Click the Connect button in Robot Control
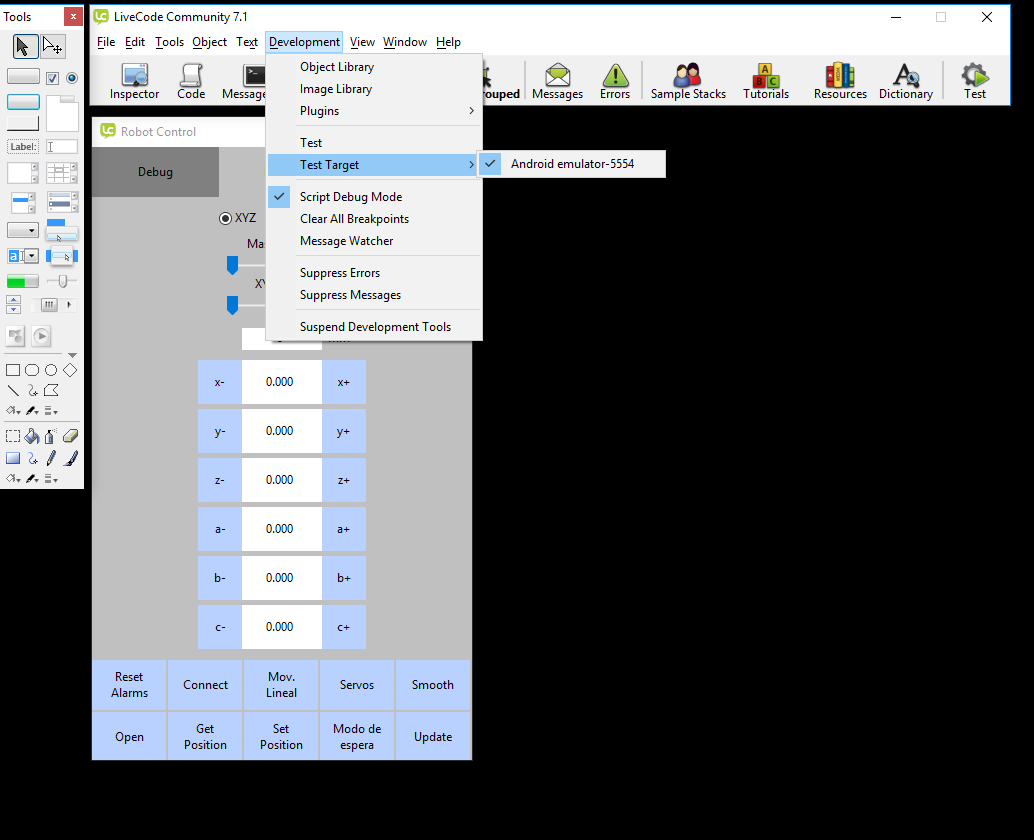Viewport: 1034px width, 840px height. click(205, 685)
